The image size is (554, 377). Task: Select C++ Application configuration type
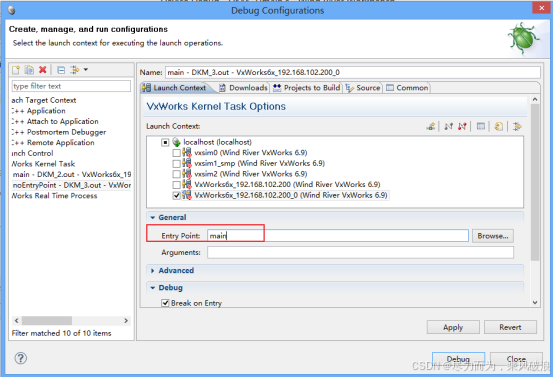click(39, 111)
